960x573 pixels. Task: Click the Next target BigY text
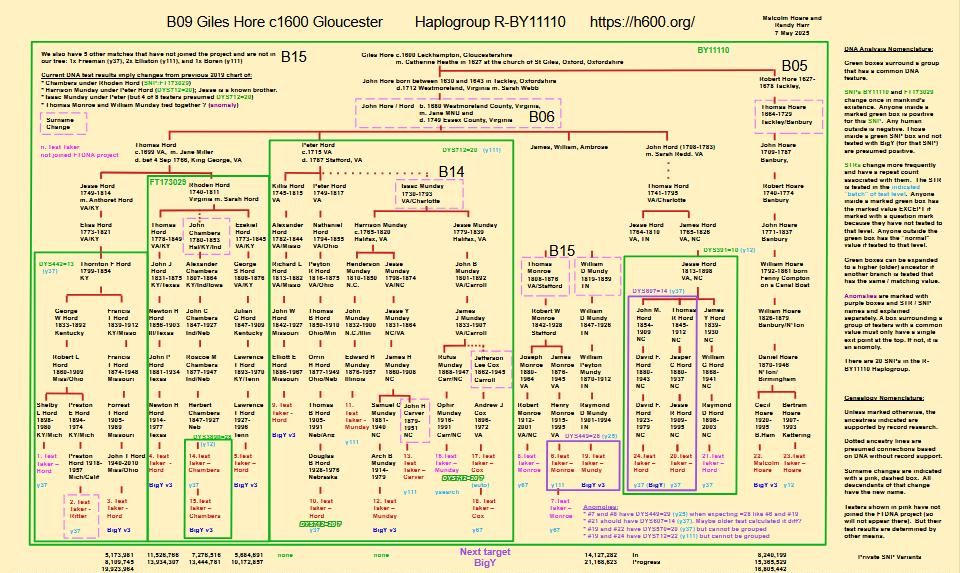483,557
